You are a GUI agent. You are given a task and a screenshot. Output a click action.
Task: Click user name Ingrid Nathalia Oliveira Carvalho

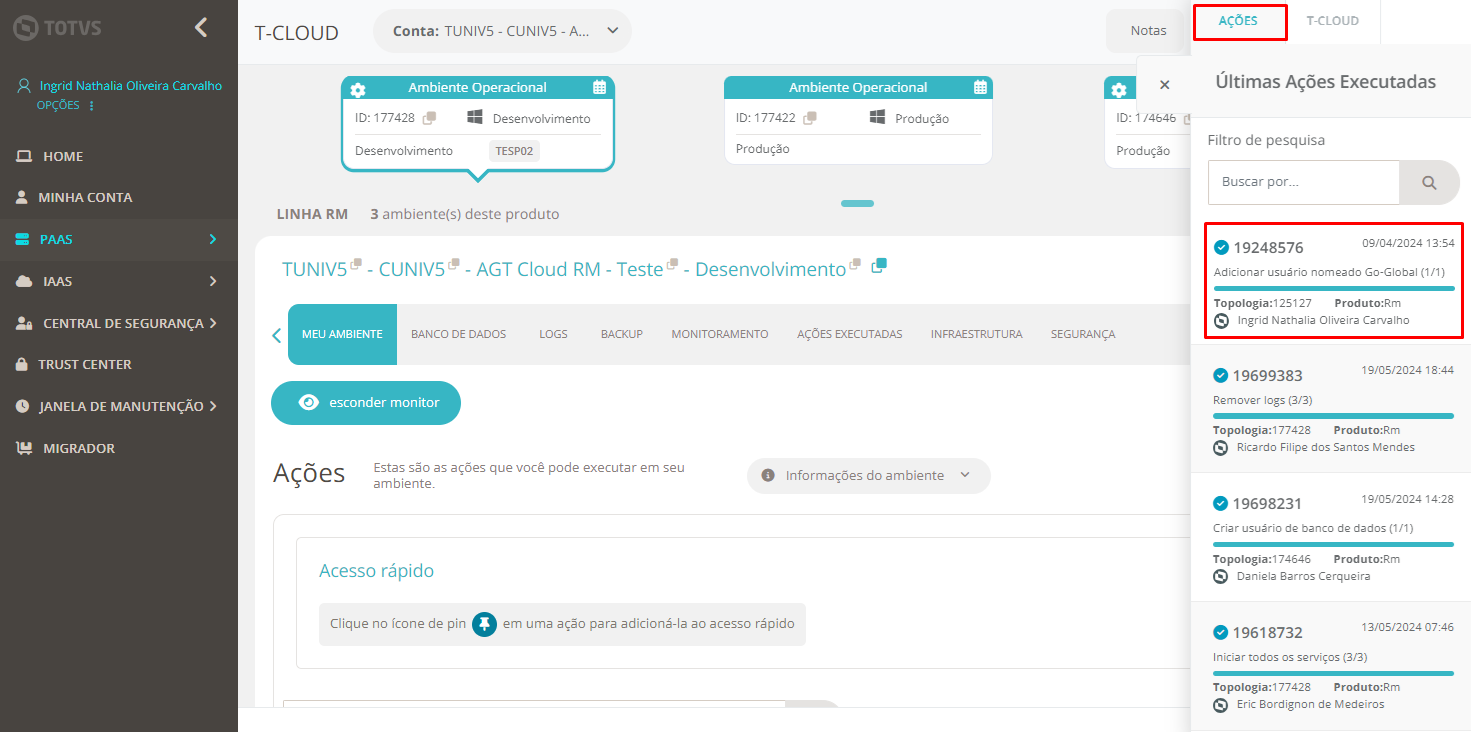(x=131, y=86)
